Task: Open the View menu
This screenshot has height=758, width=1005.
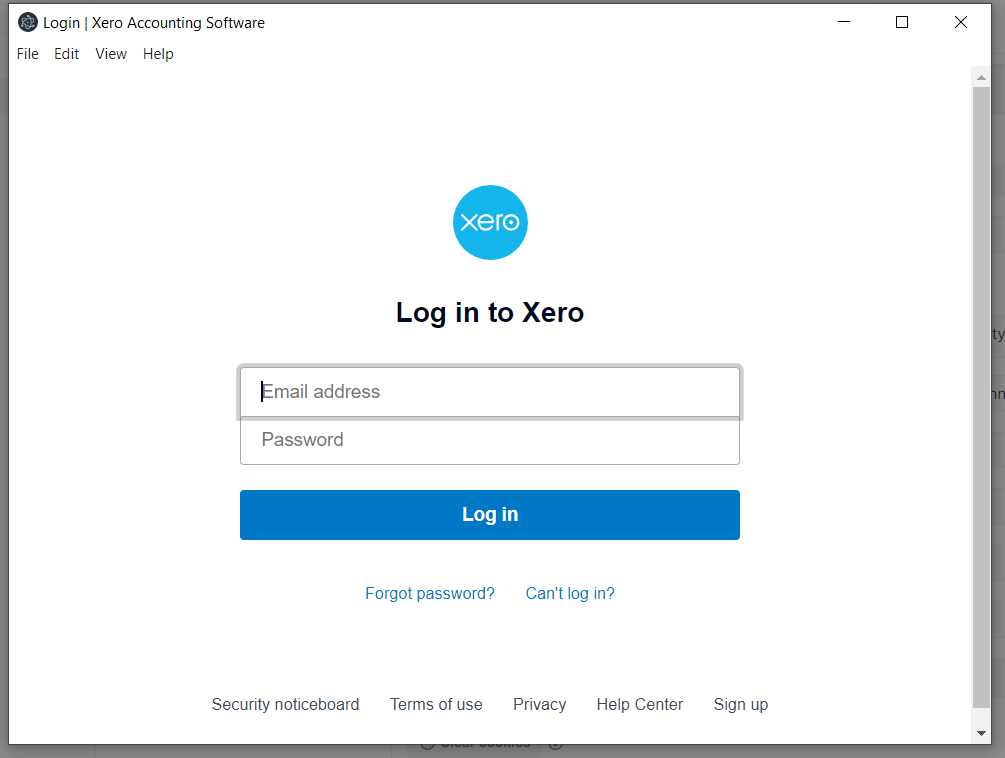Action: (x=111, y=54)
